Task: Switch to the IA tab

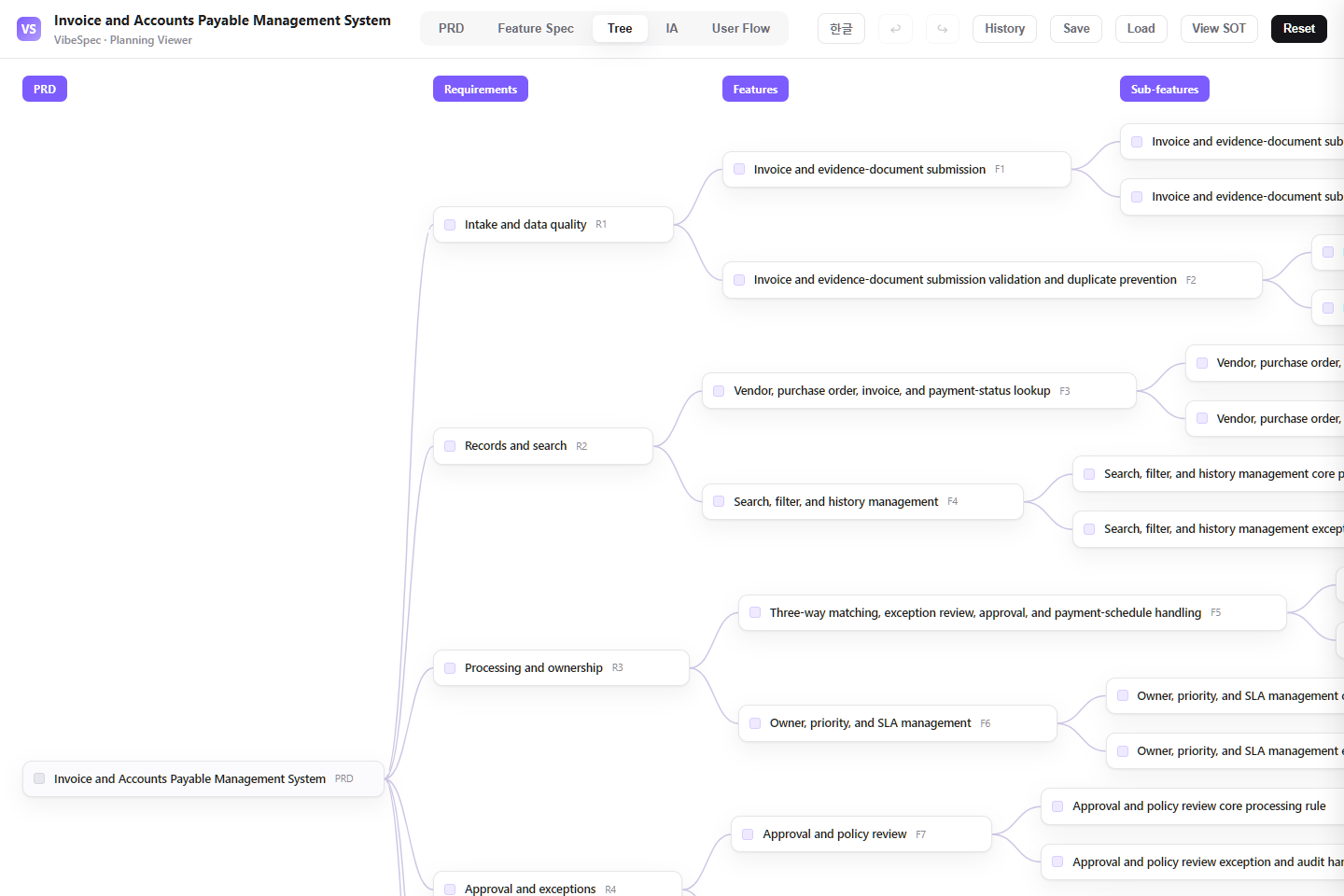Action: click(x=672, y=29)
